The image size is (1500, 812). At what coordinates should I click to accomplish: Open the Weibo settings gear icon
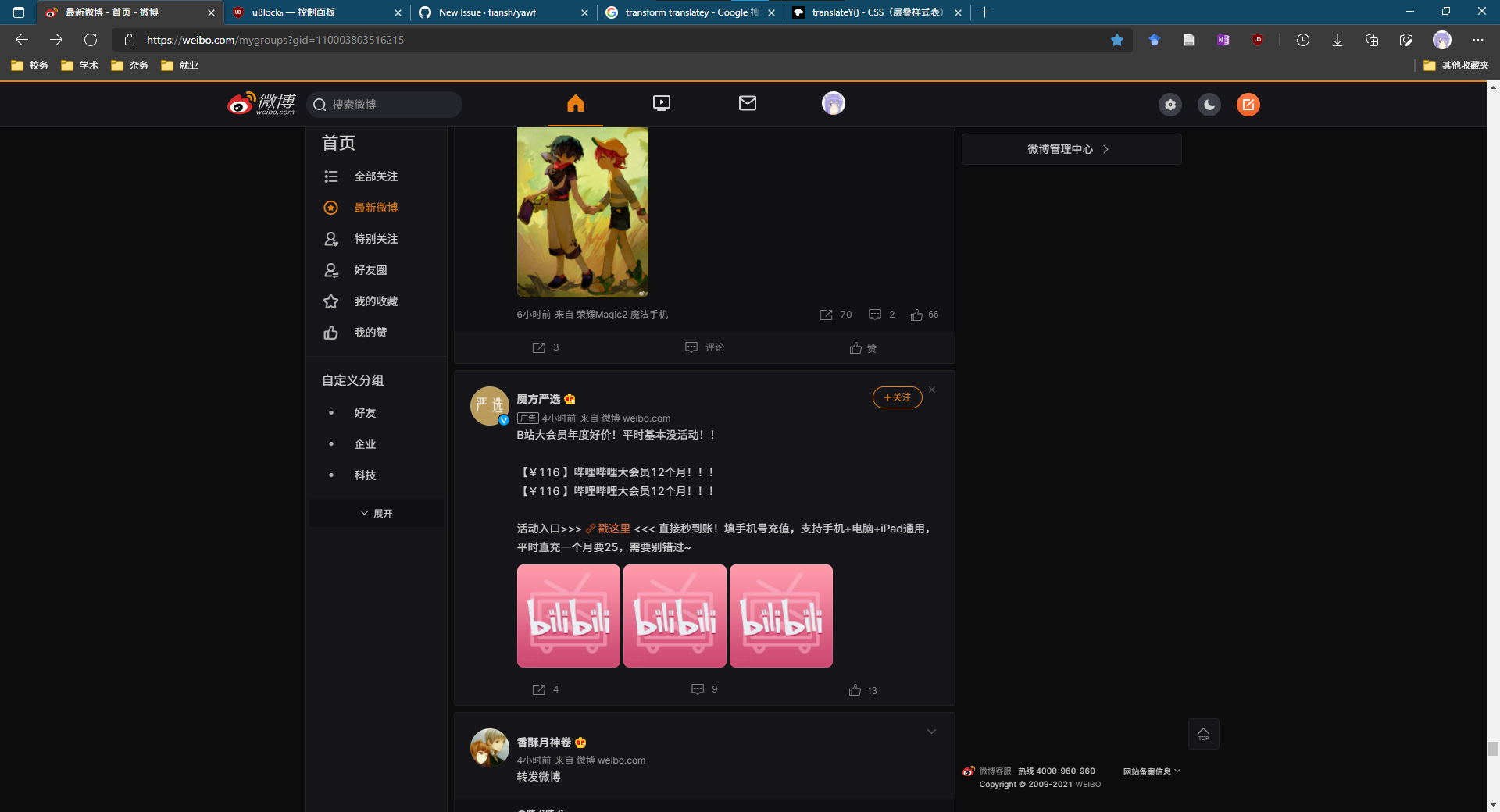(x=1170, y=105)
